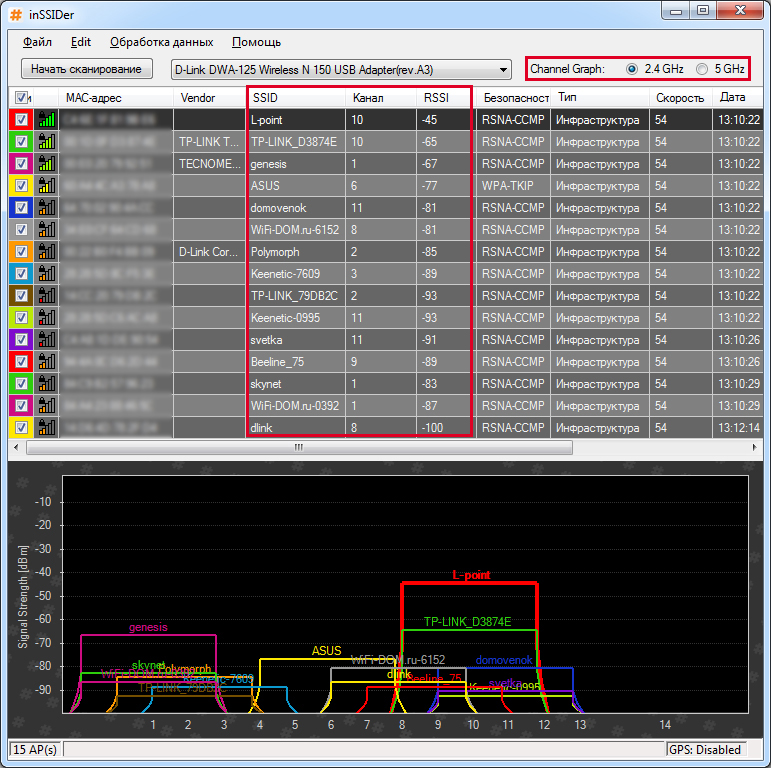This screenshot has width=771, height=768.
Task: Click the Keenetic-7609 blue color swatch
Action: [x=21, y=273]
